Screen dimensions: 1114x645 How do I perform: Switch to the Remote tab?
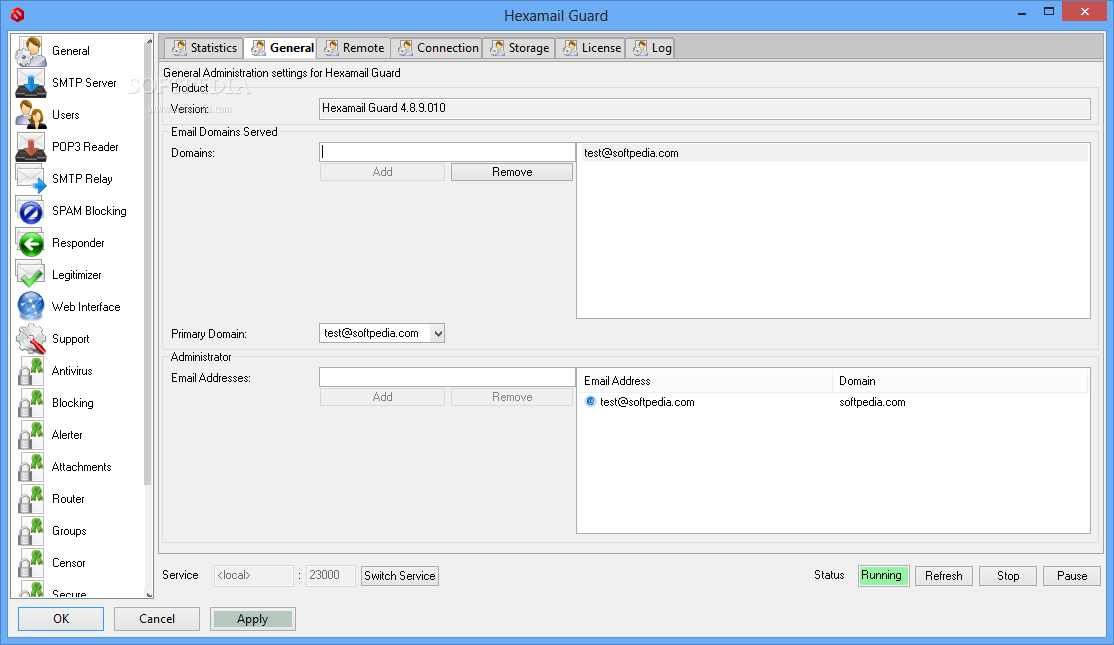[354, 48]
